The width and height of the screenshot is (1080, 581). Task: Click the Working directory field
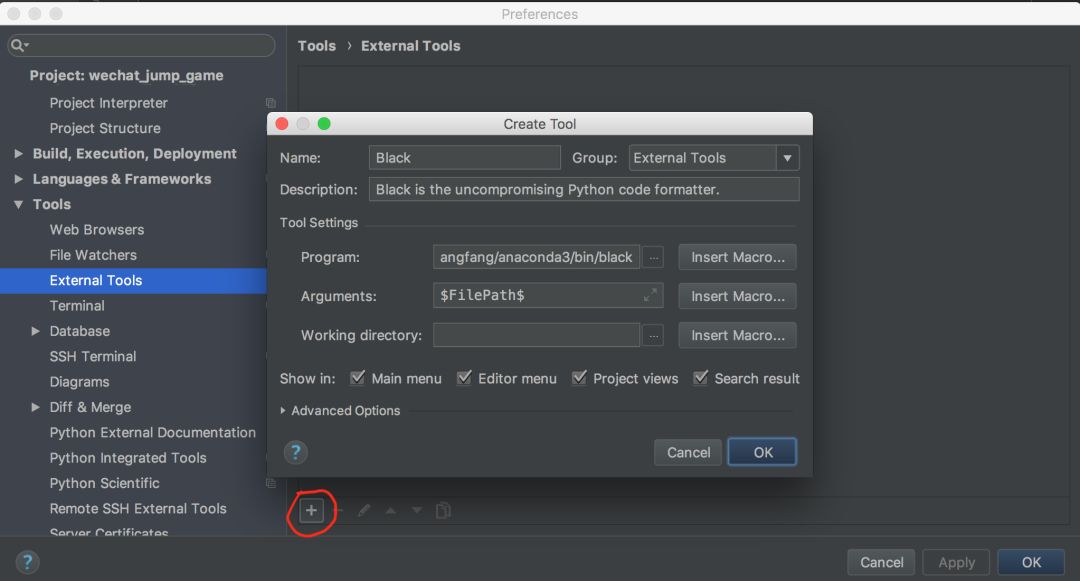click(537, 336)
